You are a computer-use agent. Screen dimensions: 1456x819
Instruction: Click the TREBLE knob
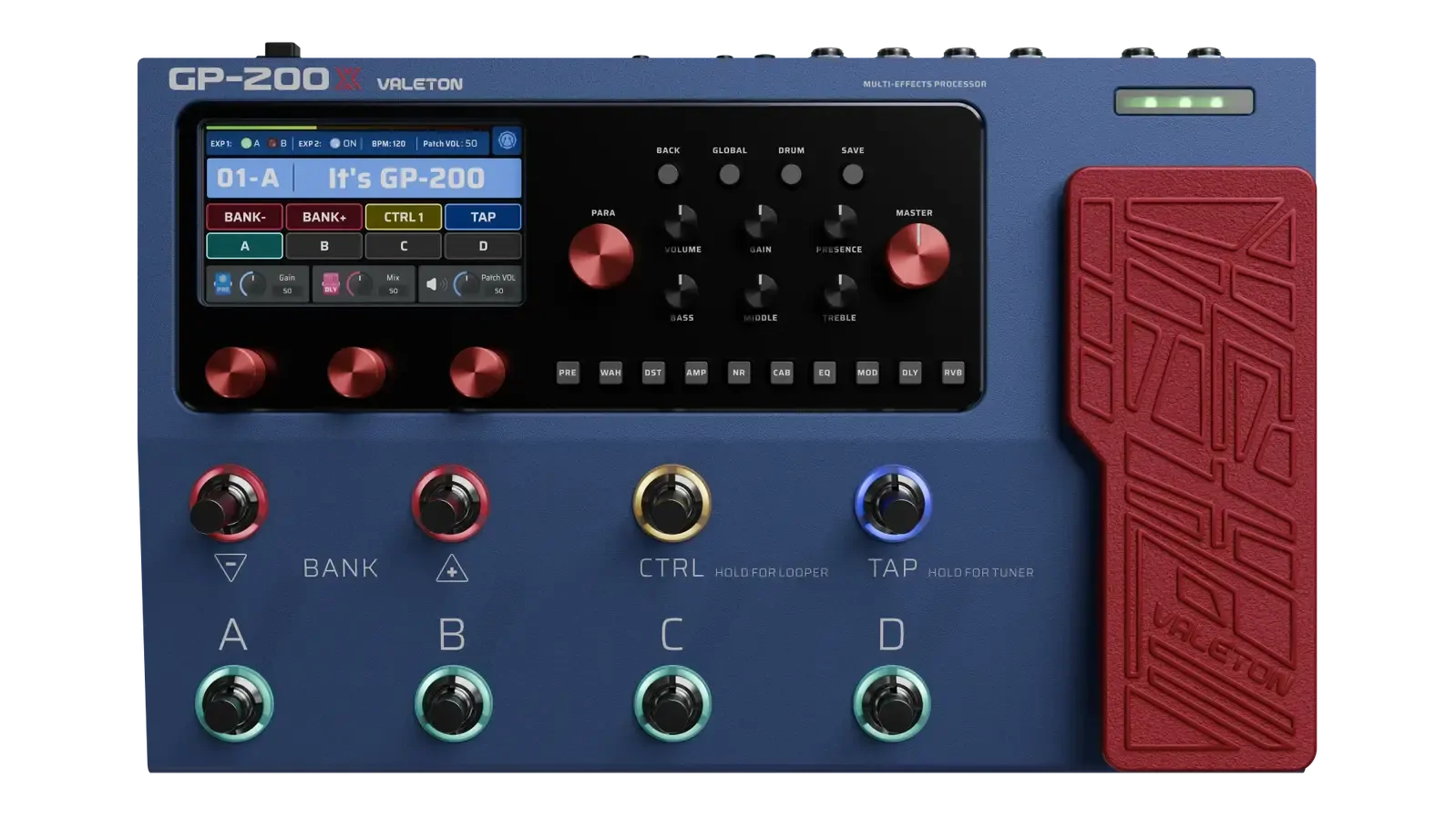tap(839, 292)
